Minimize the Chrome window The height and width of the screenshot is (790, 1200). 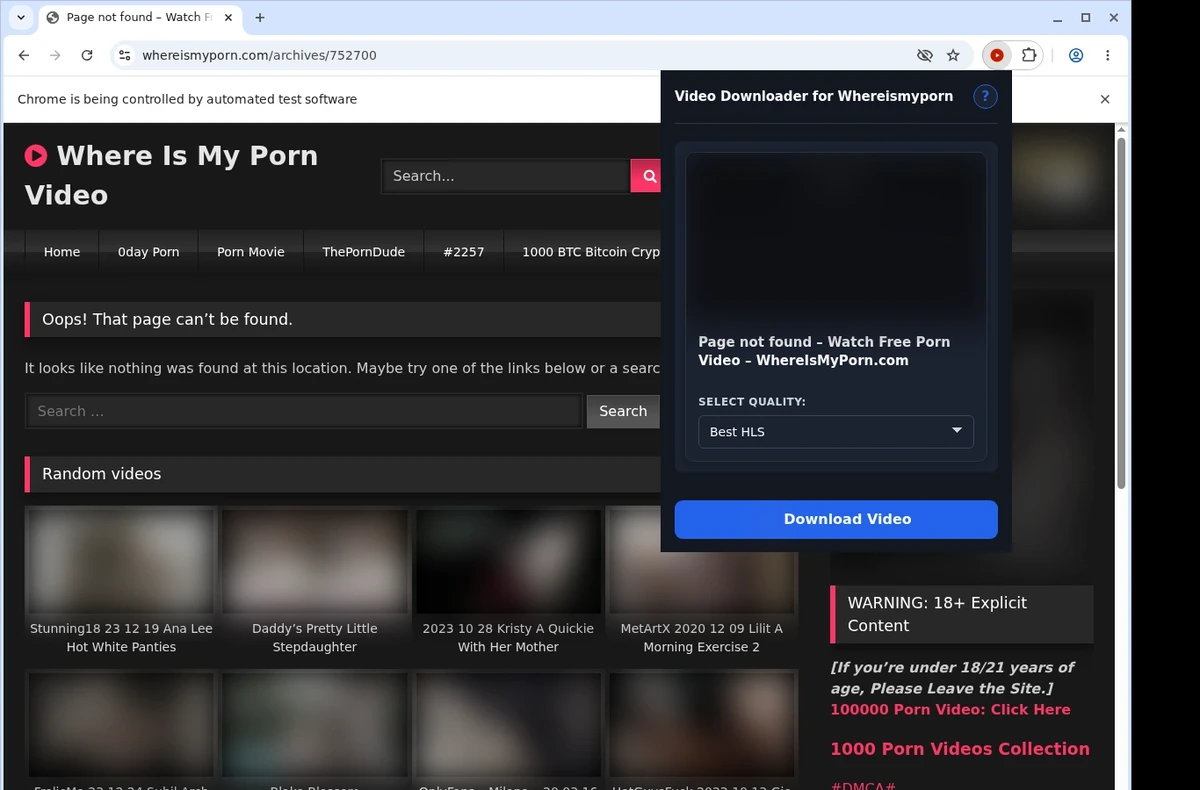coord(1058,17)
